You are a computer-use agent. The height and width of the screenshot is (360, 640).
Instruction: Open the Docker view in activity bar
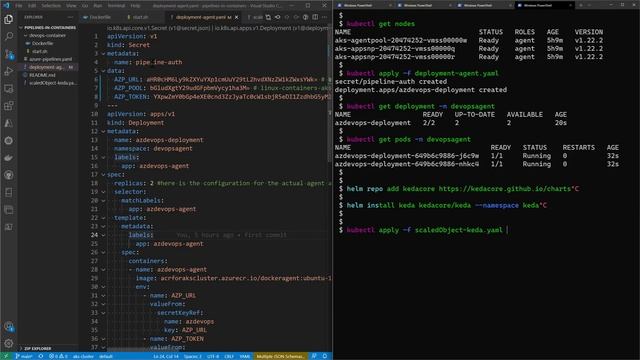9,158
